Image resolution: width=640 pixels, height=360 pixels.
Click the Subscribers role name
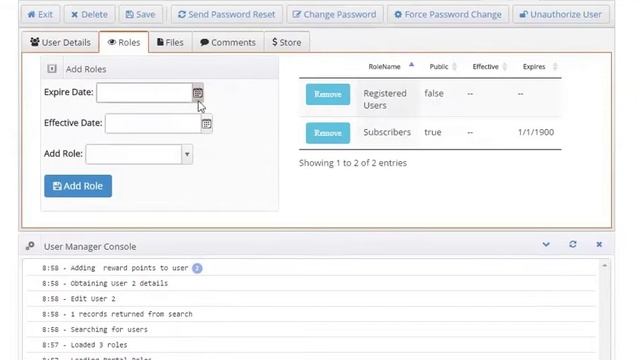[x=387, y=132]
